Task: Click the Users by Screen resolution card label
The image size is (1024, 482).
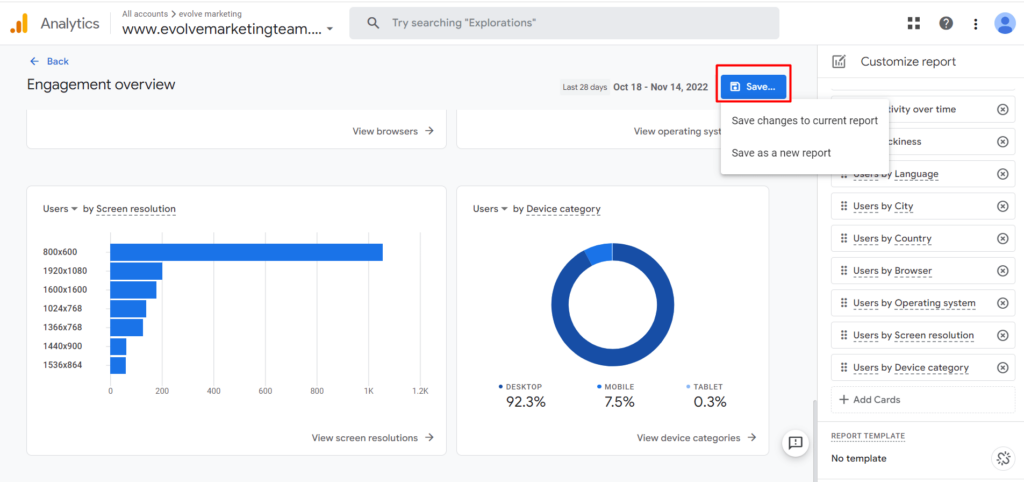Action: coord(914,335)
